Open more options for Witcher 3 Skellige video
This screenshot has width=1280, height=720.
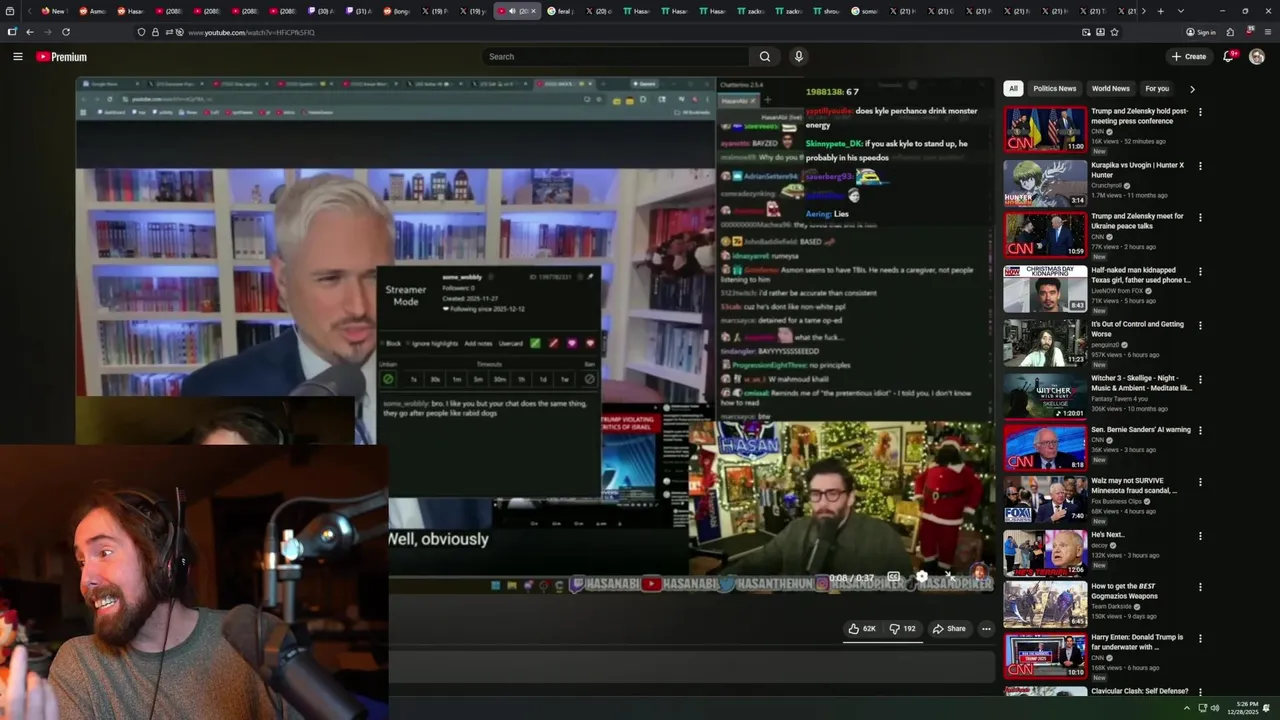(x=1200, y=380)
